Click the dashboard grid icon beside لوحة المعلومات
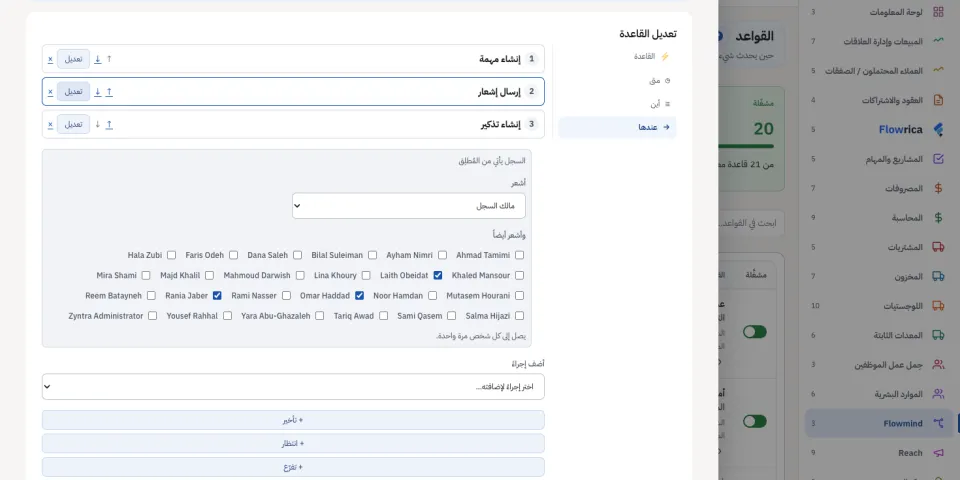Image resolution: width=960 pixels, height=480 pixels. (x=938, y=12)
